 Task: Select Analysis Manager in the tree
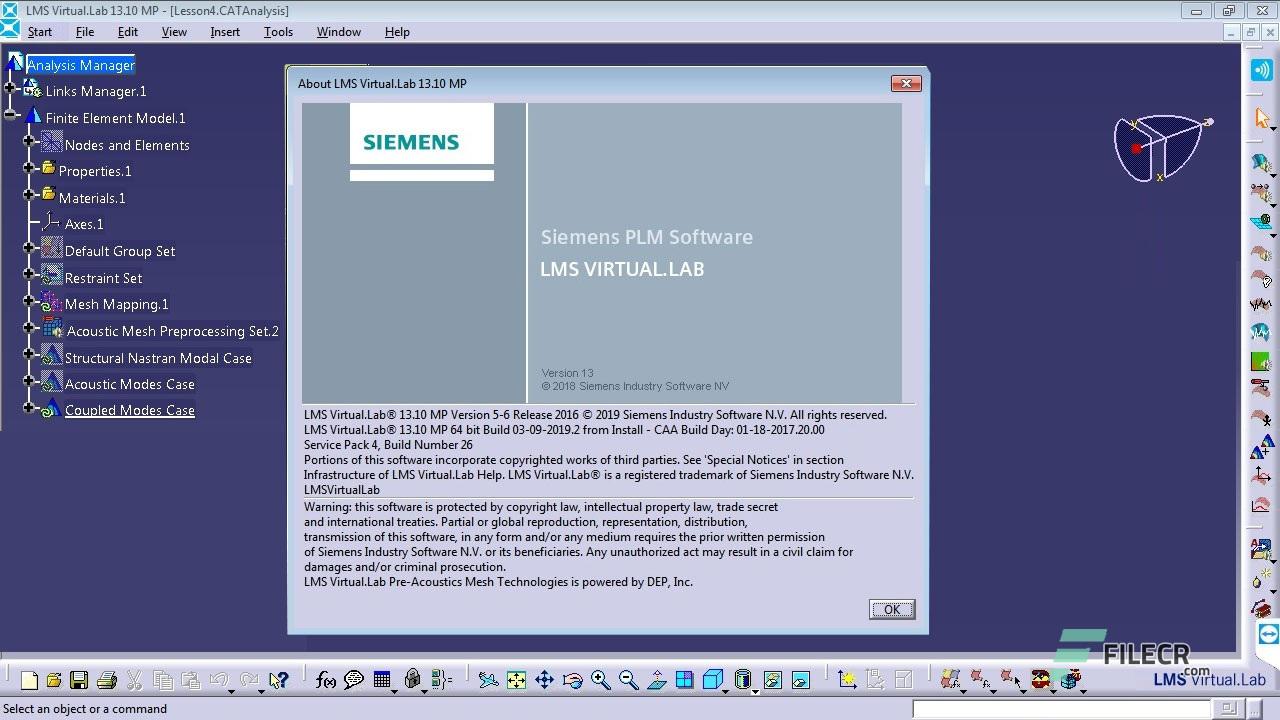tap(81, 65)
